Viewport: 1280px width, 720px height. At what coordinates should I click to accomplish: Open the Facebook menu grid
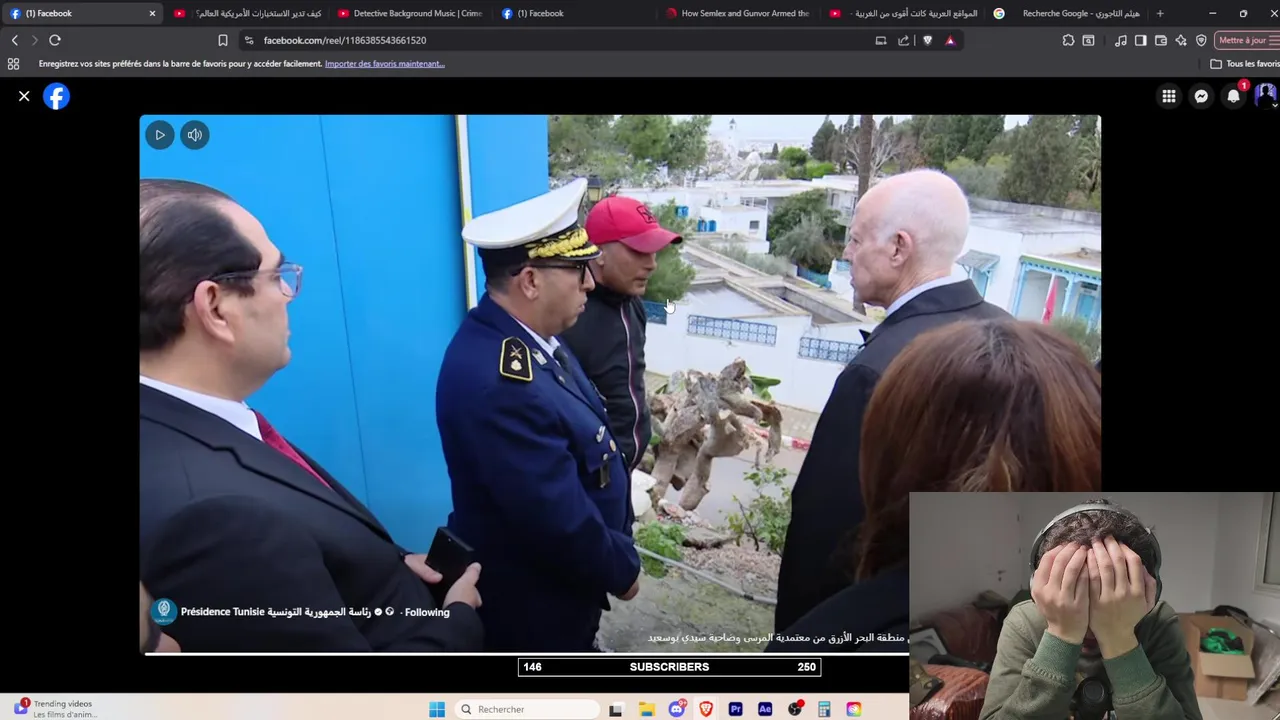[1168, 96]
